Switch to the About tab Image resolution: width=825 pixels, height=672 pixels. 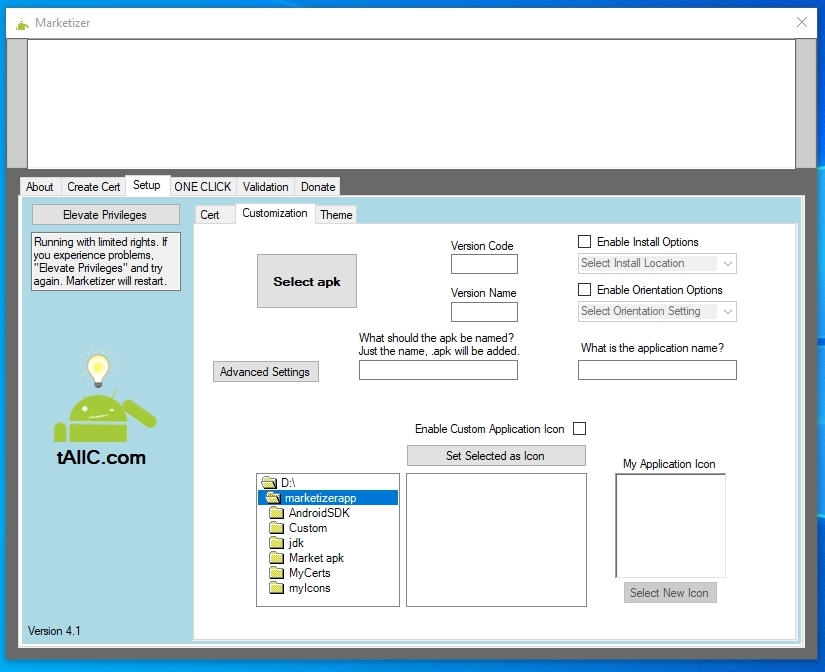tap(40, 187)
